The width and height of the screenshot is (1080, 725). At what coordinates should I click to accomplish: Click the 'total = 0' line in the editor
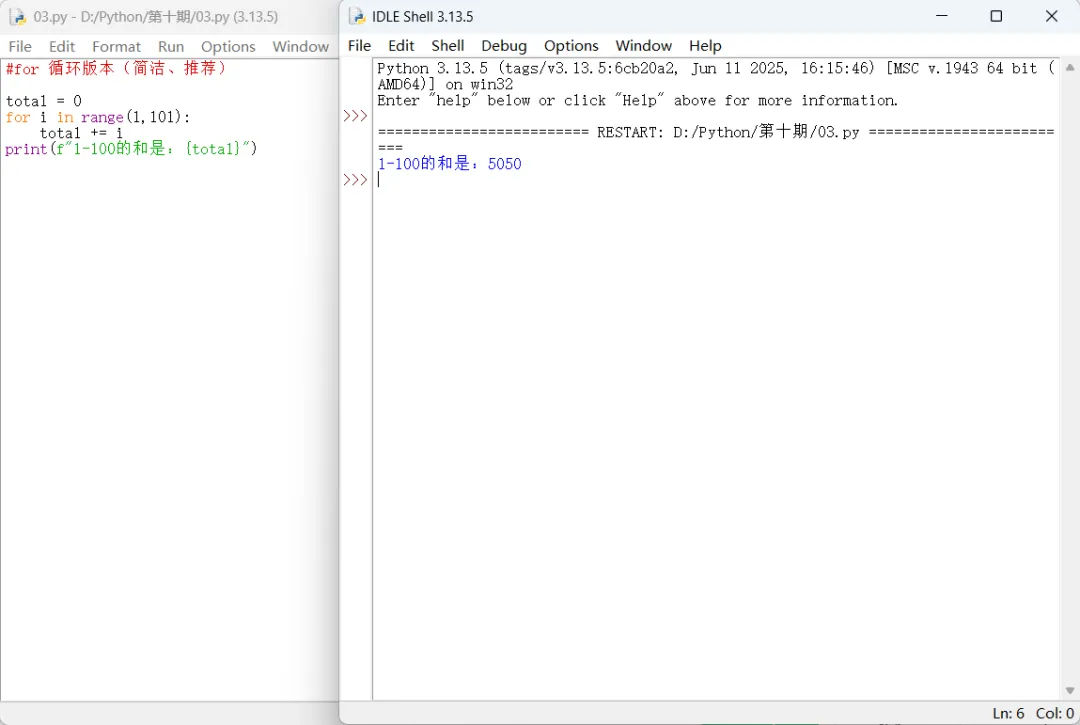[43, 101]
